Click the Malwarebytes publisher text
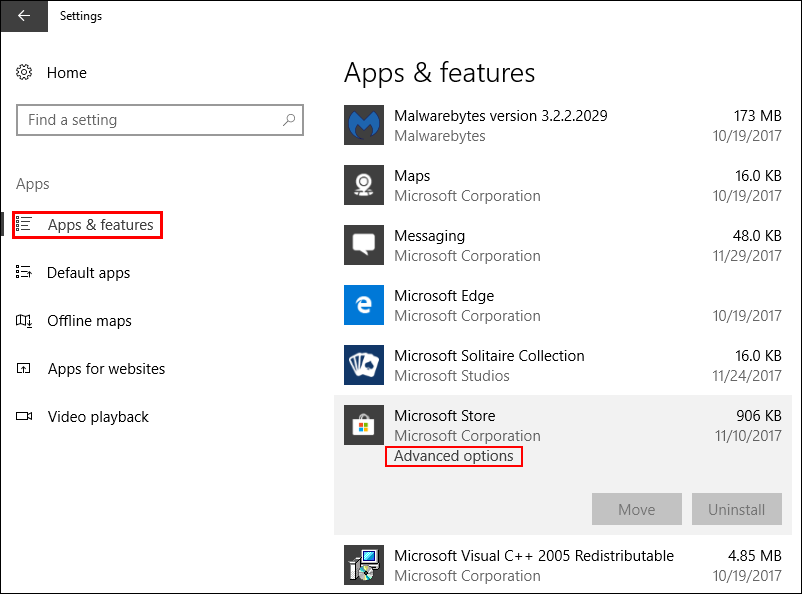Screen dimensions: 802x594 pos(440,136)
